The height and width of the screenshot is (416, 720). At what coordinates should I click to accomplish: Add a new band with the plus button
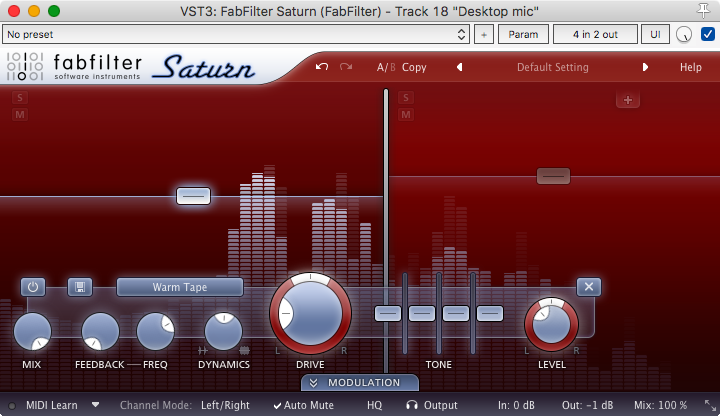(x=628, y=100)
